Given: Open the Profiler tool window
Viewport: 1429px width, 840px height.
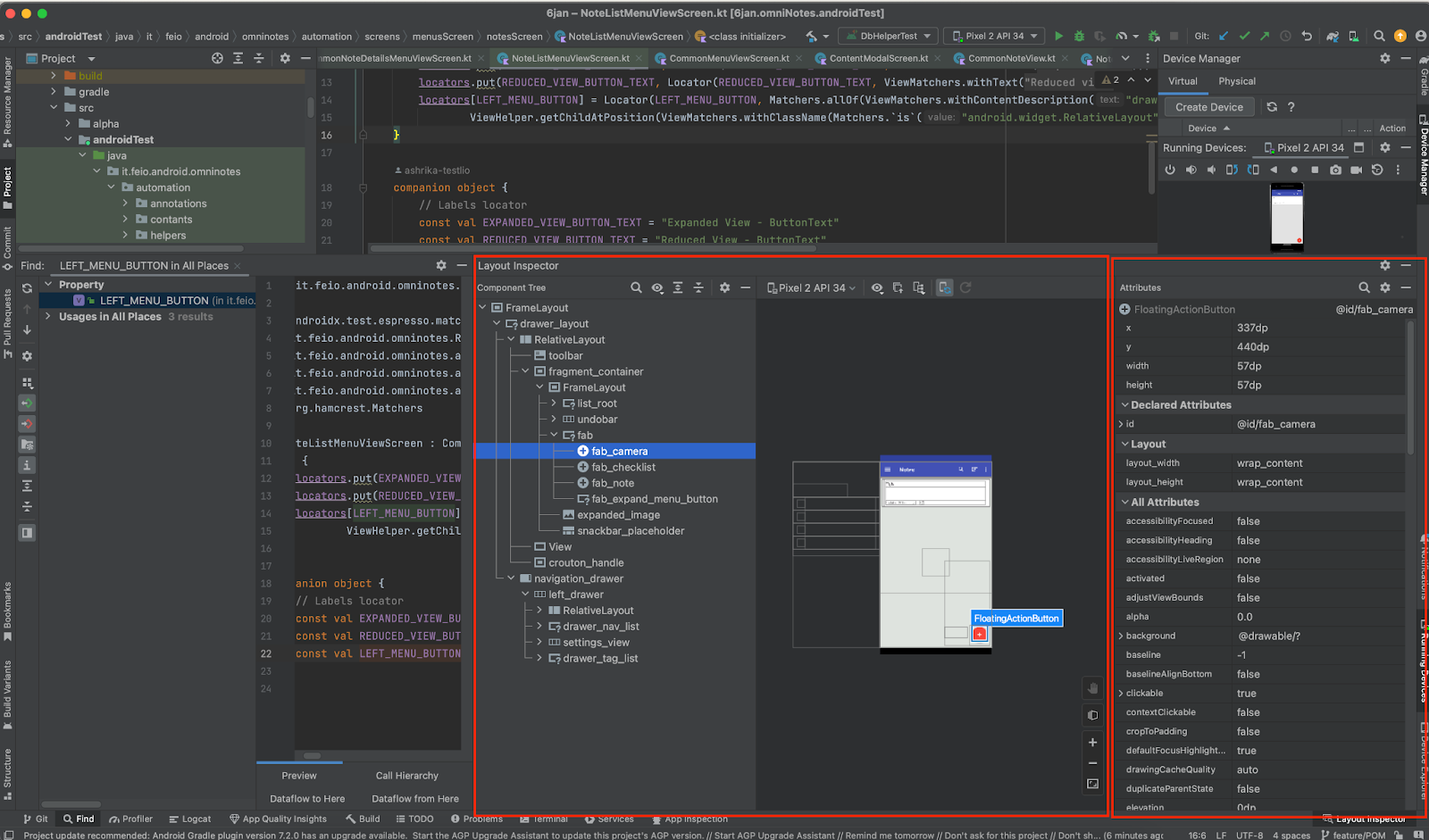Looking at the screenshot, I should (x=131, y=819).
